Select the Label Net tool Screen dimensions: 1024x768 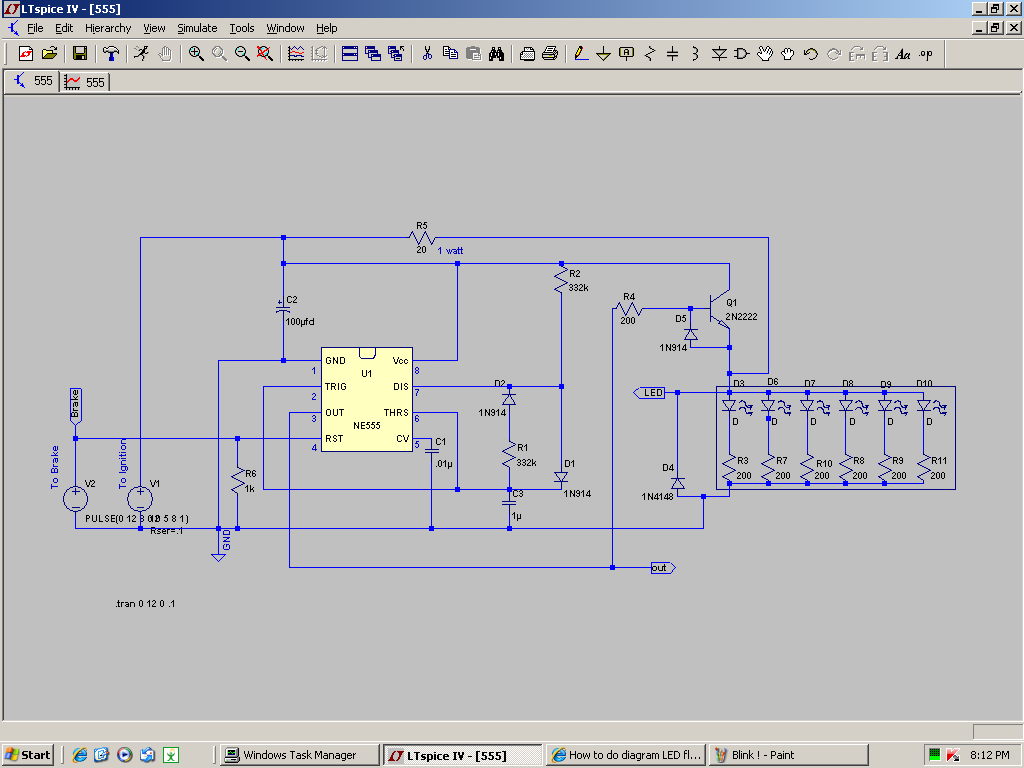pyautogui.click(x=626, y=54)
